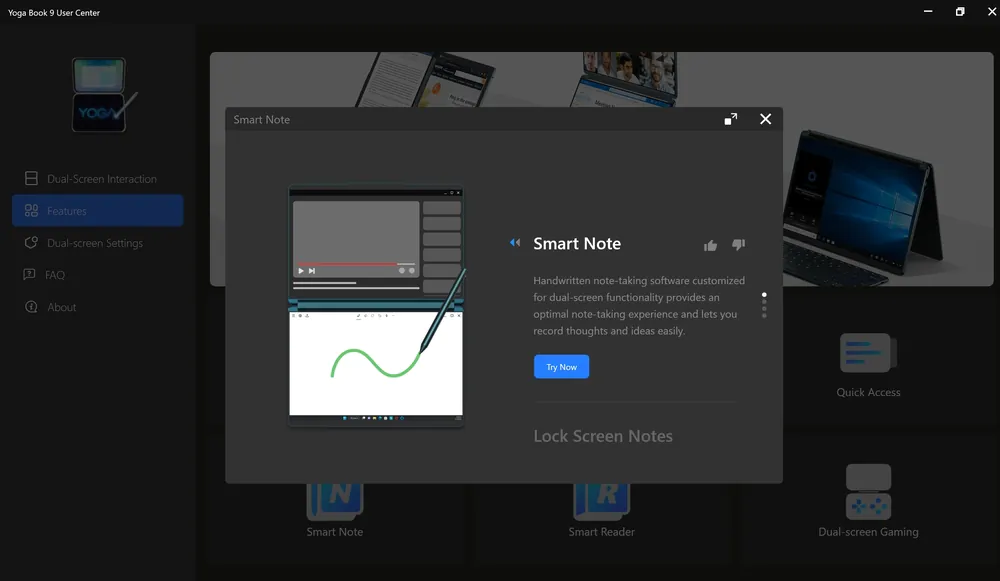
Task: Open the Smart Reader feature tile icon
Action: pyautogui.click(x=601, y=501)
